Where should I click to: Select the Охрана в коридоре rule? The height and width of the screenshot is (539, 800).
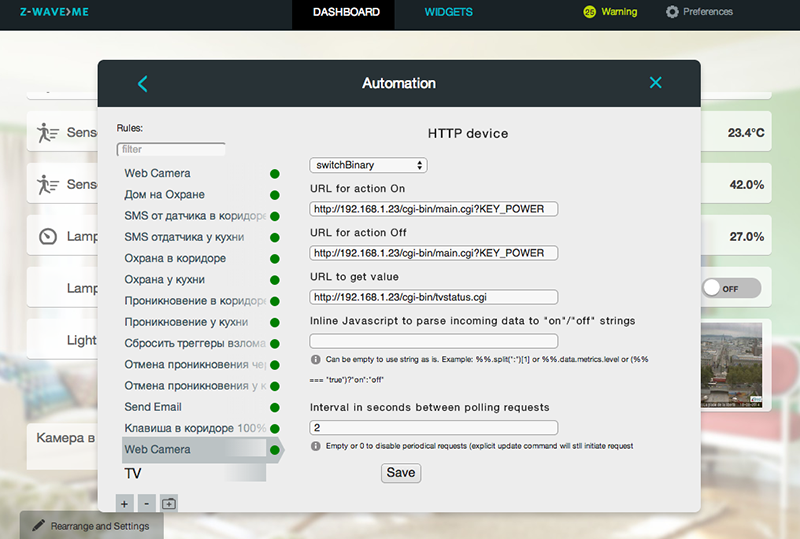click(x=175, y=258)
